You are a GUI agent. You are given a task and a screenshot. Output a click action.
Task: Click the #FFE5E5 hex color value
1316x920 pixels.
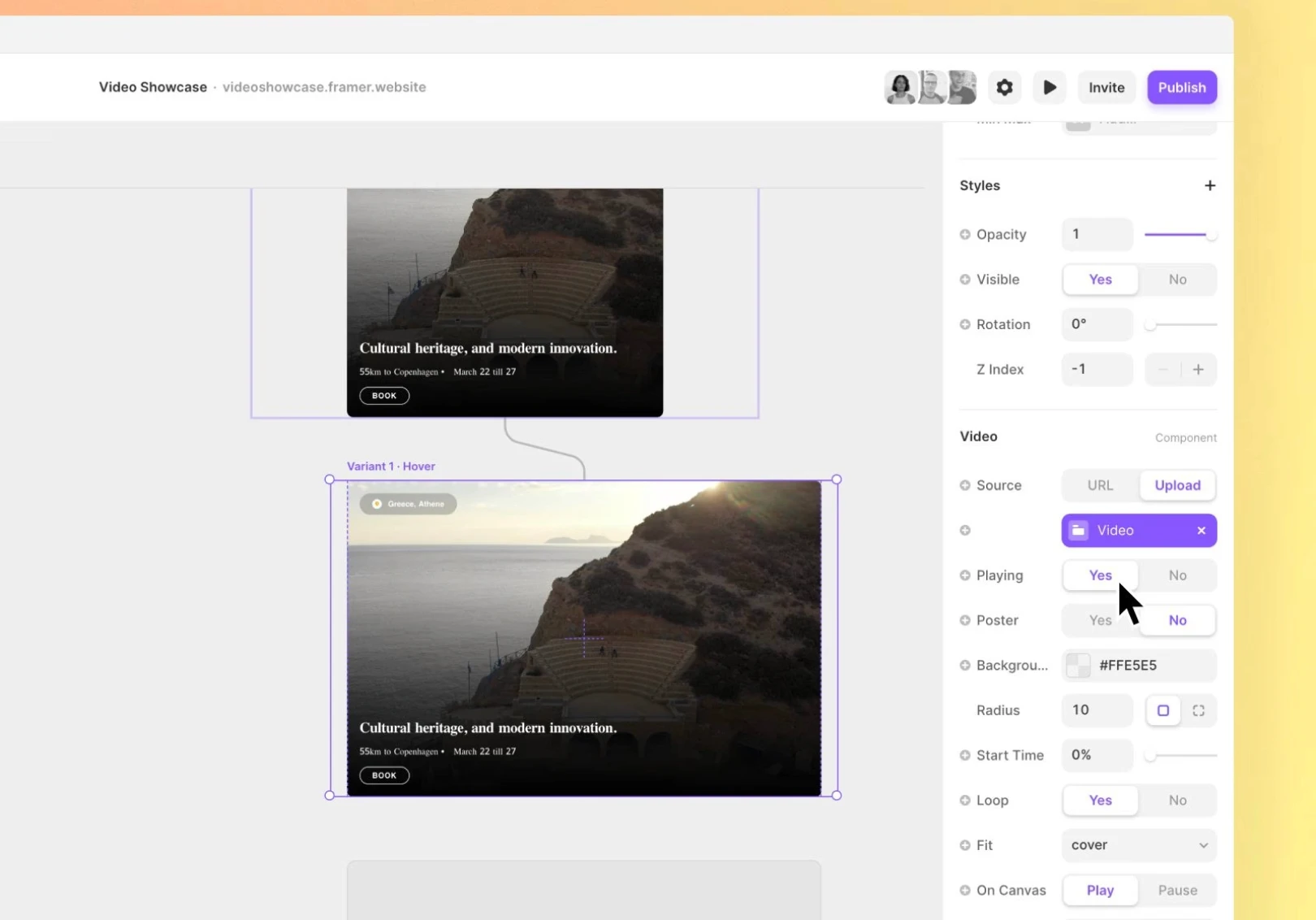coord(1128,666)
